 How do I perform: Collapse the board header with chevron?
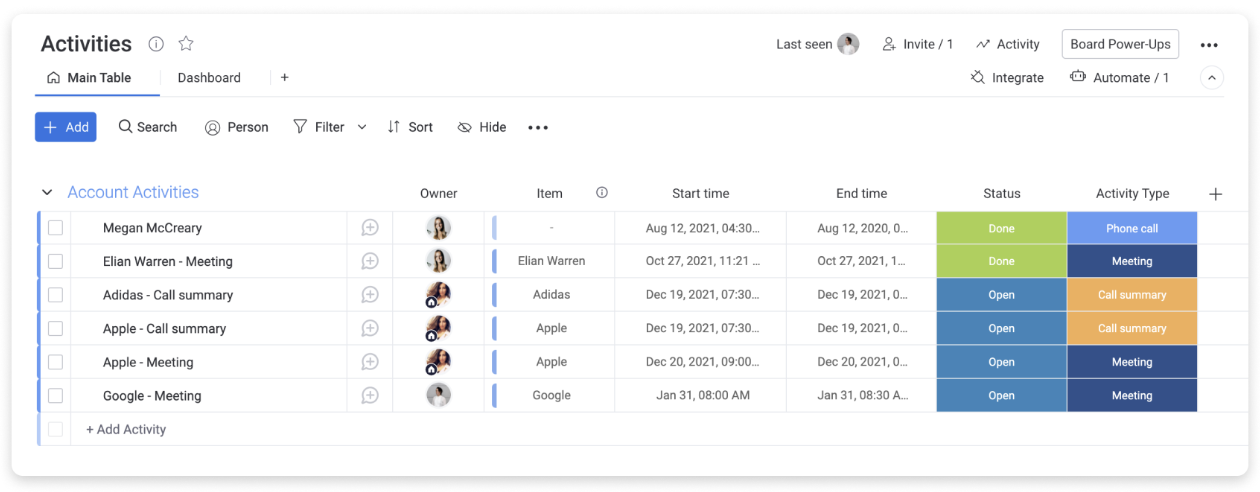(x=1212, y=77)
